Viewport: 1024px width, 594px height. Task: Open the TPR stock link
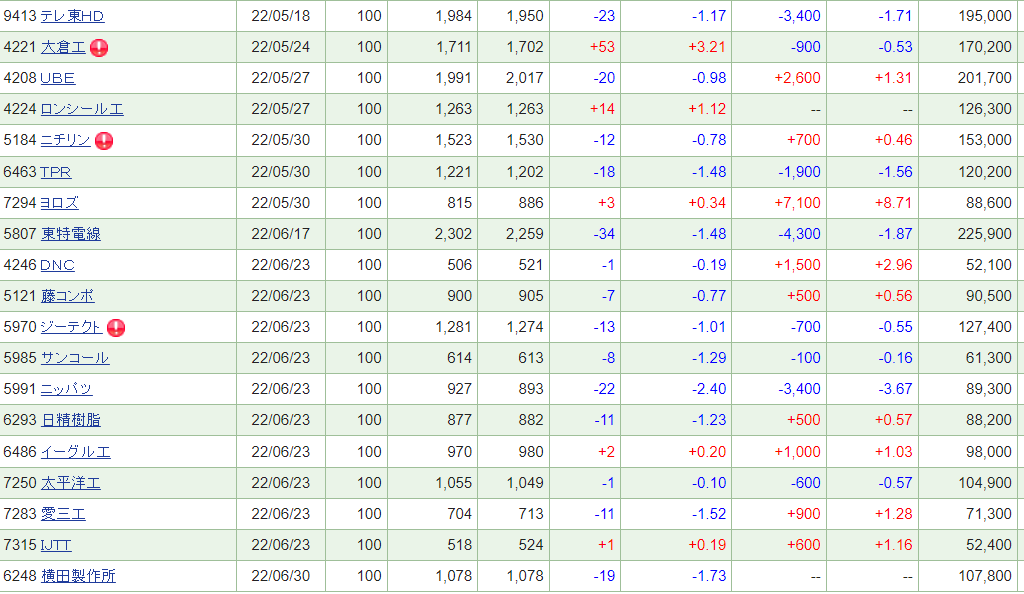pyautogui.click(x=56, y=172)
